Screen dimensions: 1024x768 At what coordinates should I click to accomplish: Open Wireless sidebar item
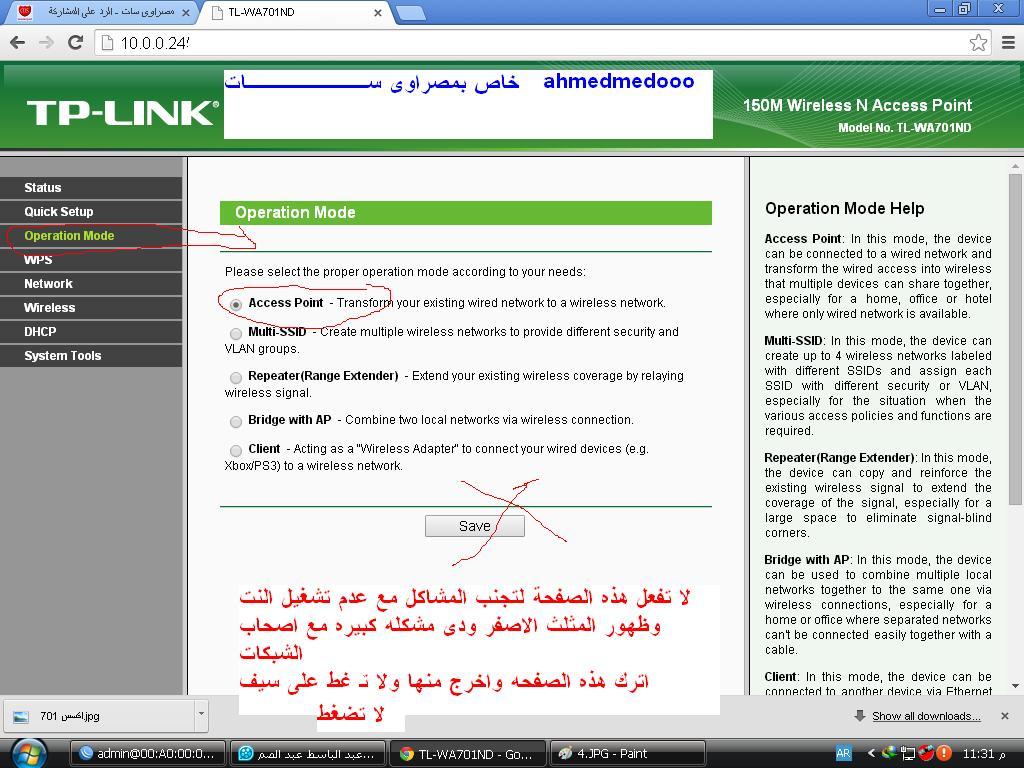pos(91,308)
